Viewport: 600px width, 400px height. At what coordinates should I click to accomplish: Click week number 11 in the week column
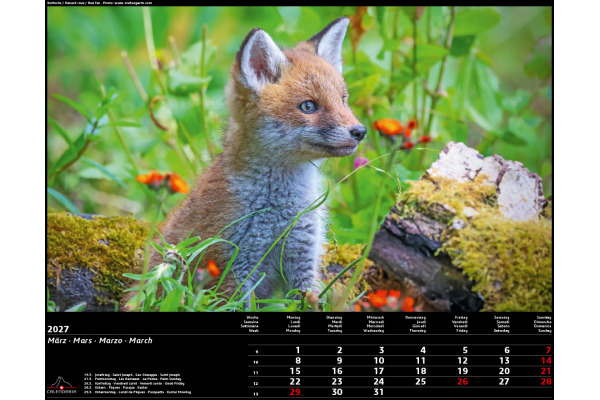tap(256, 372)
